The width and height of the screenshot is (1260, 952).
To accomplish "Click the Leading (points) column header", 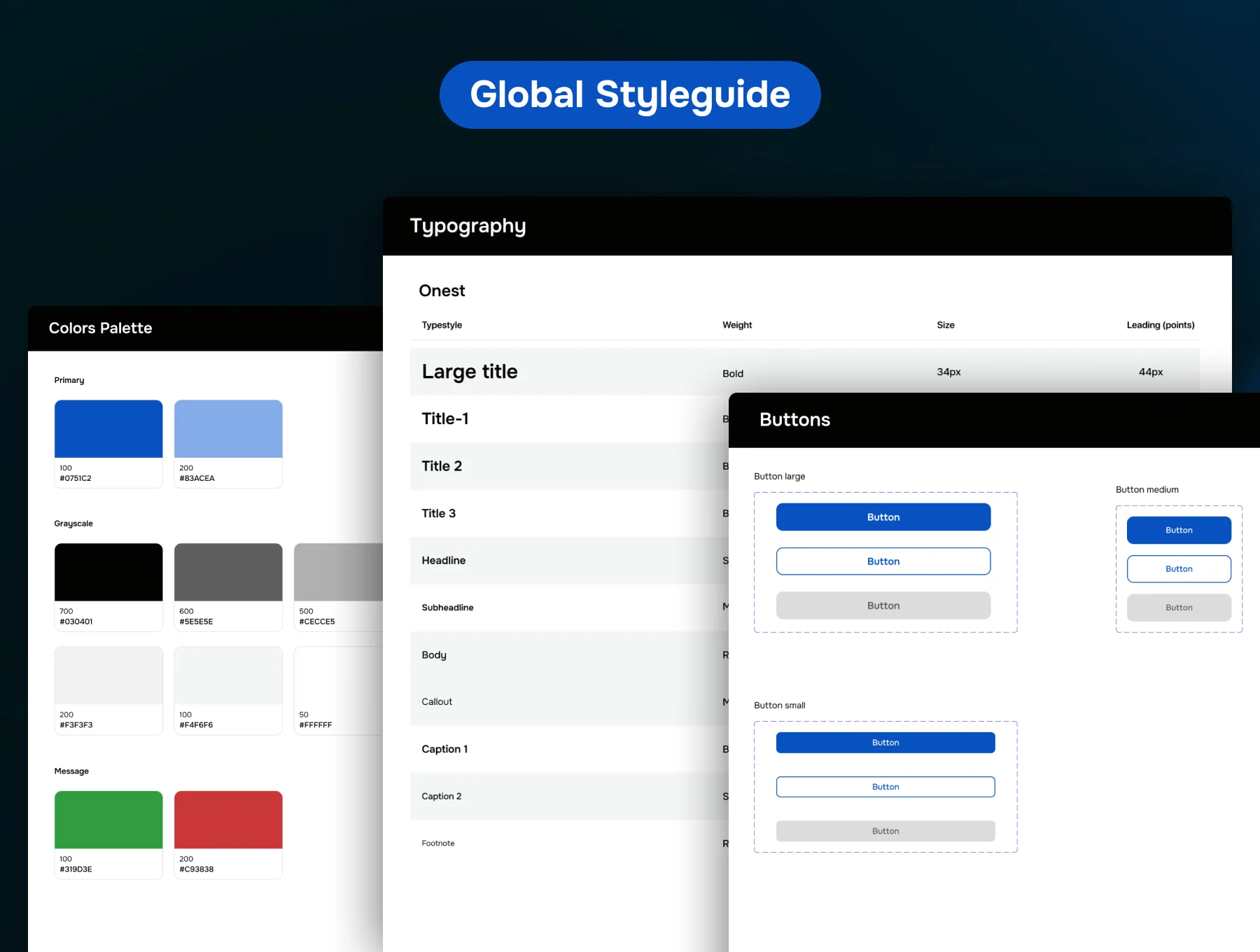I will [x=1161, y=325].
